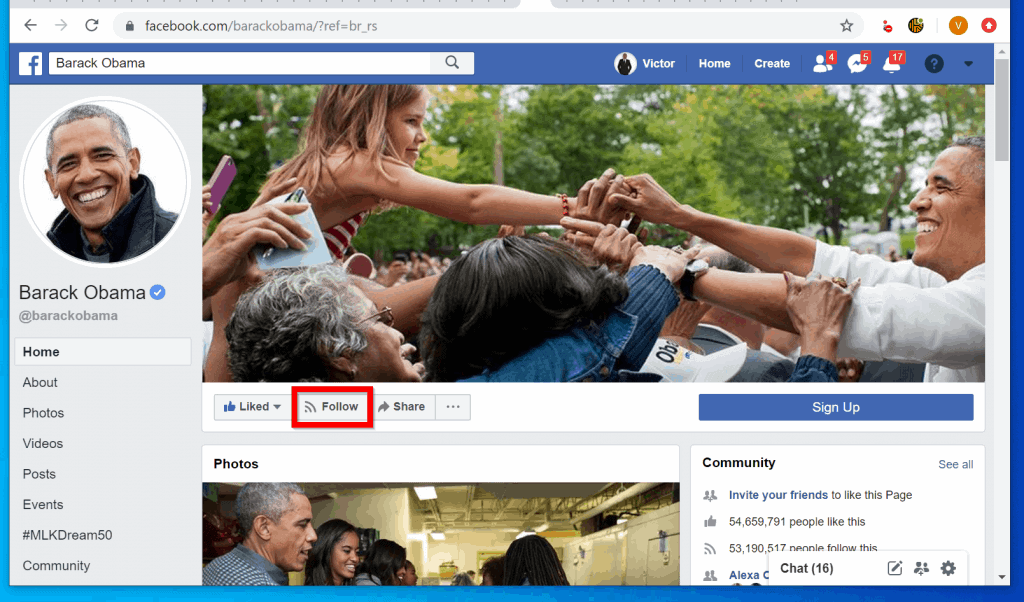This screenshot has height=602, width=1024.
Task: Open Barack Obama profile picture
Action: 104,182
